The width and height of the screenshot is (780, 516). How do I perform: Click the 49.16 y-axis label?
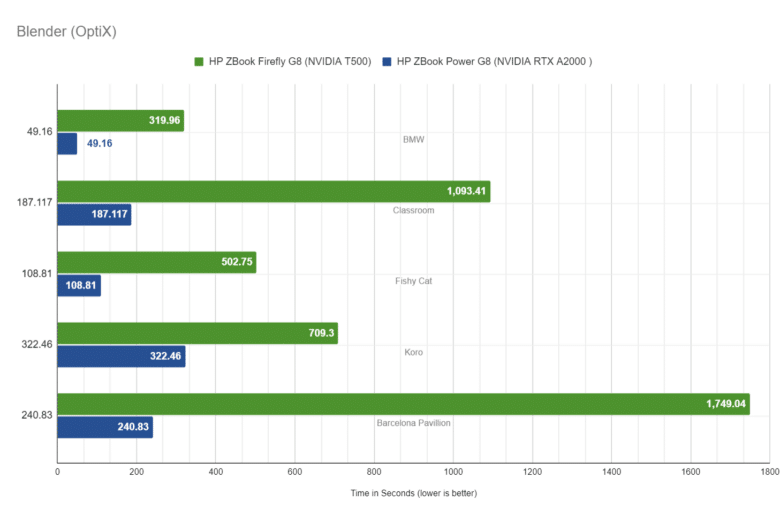[39, 132]
